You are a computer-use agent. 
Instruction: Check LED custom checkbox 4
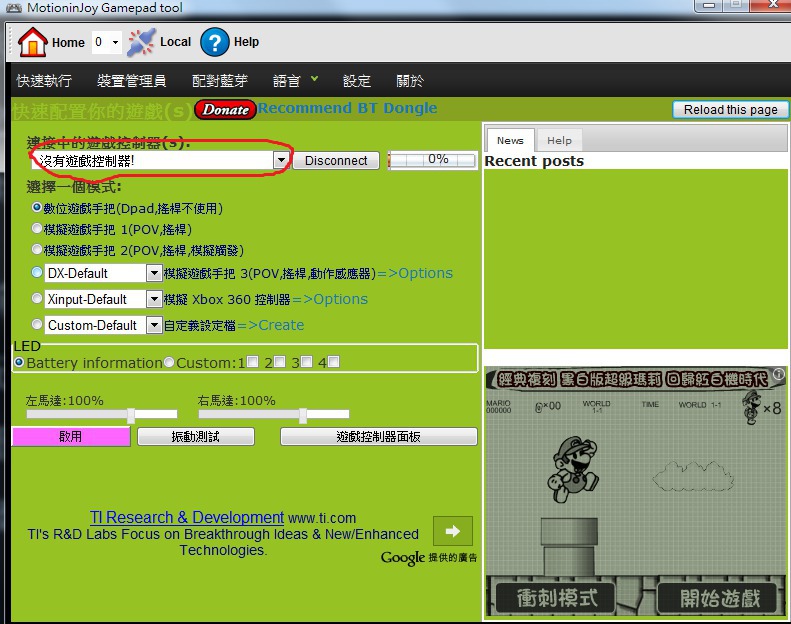click(x=333, y=362)
